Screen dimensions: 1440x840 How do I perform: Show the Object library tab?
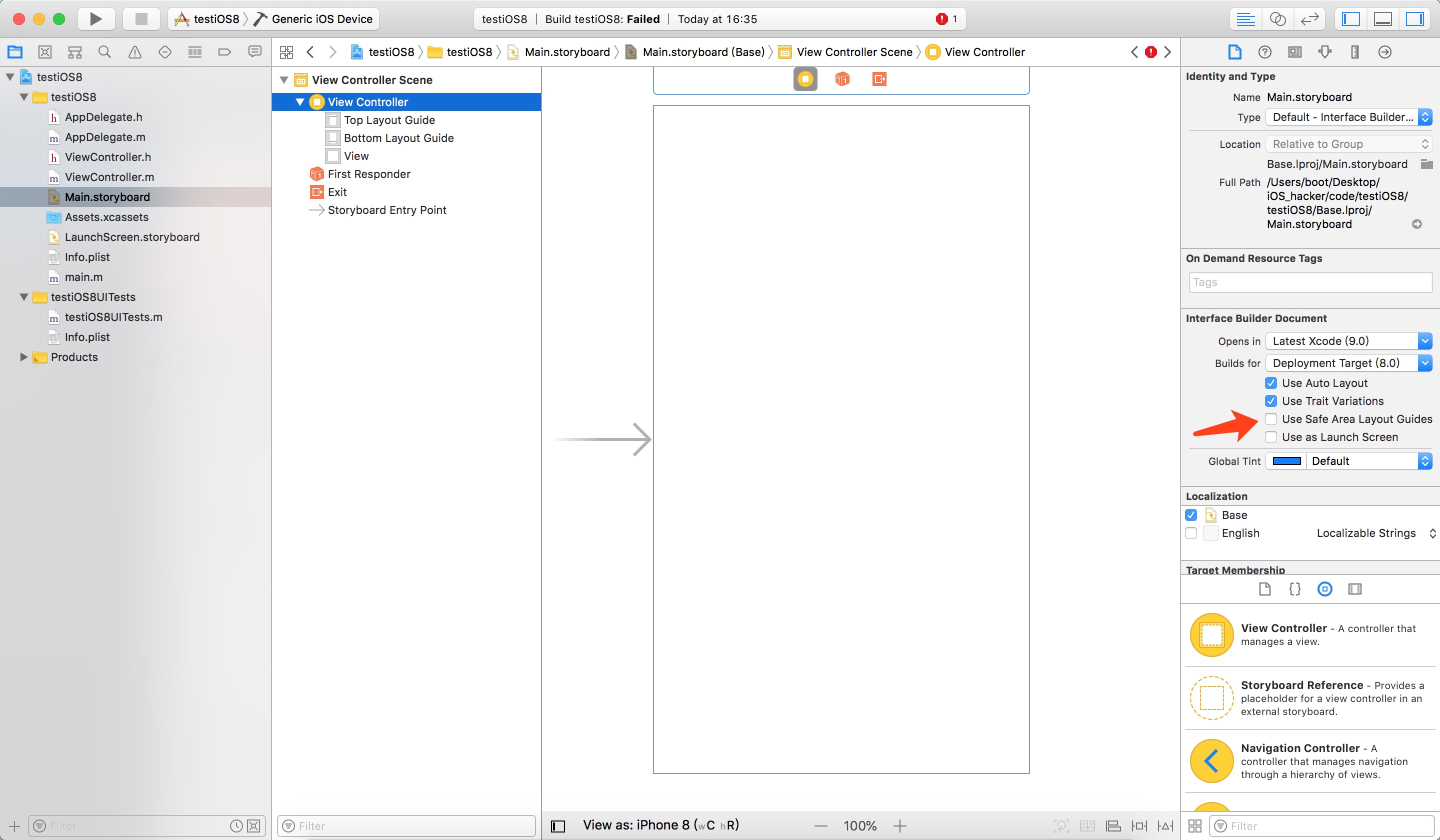click(x=1324, y=589)
